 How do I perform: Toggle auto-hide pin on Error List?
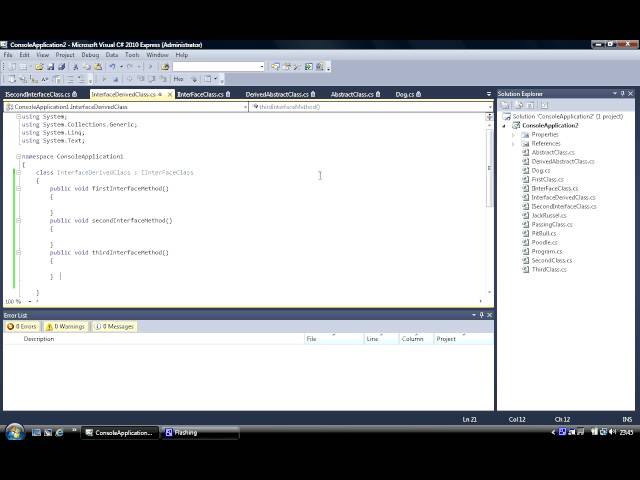[482, 315]
